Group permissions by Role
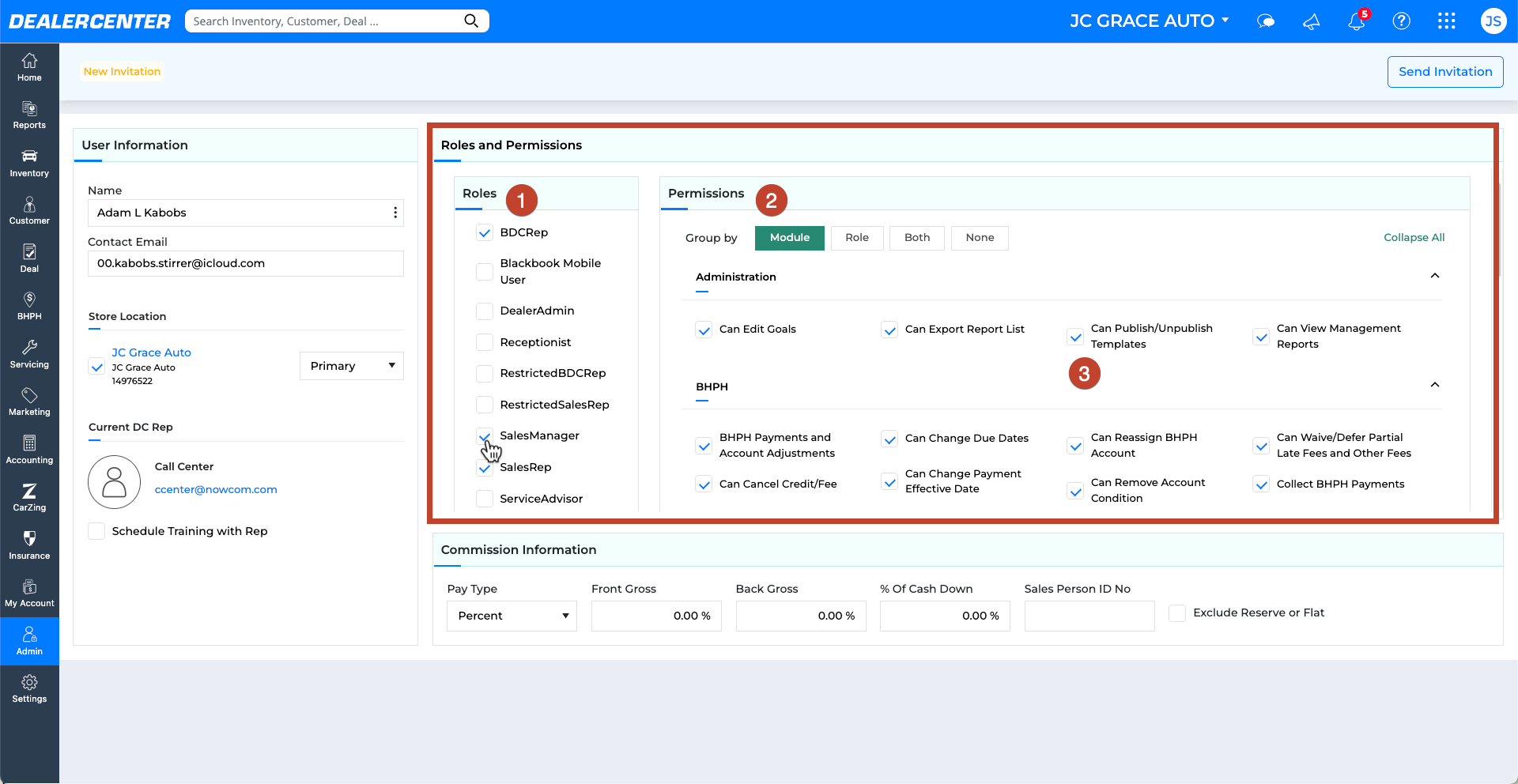 click(x=857, y=238)
